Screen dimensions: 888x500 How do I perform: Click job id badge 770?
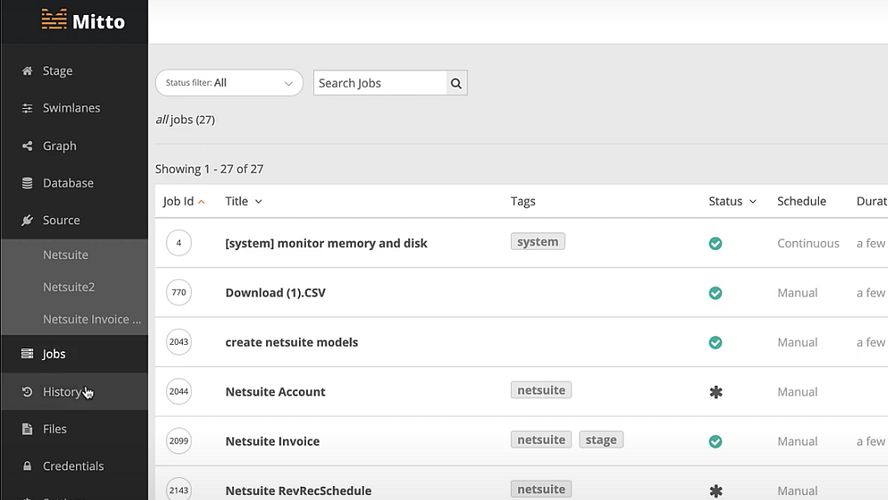coord(178,292)
